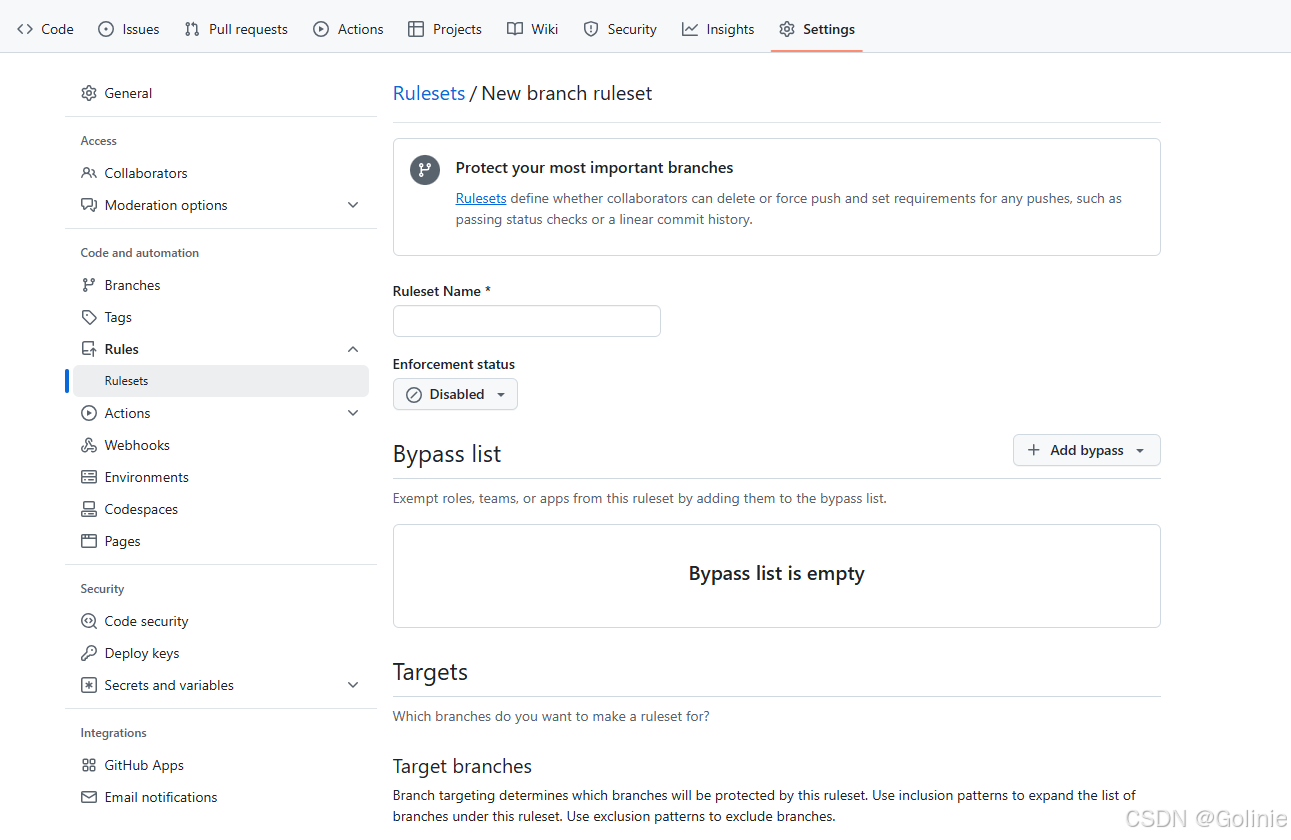Click the Rulesets breadcrumb link
This screenshot has width=1291, height=840.
429,93
